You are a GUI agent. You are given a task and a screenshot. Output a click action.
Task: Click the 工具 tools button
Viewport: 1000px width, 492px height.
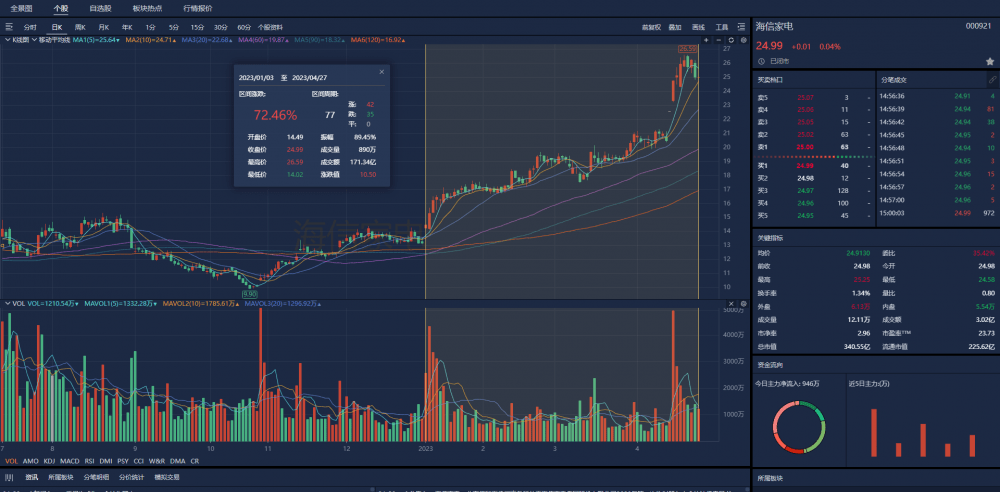[722, 27]
